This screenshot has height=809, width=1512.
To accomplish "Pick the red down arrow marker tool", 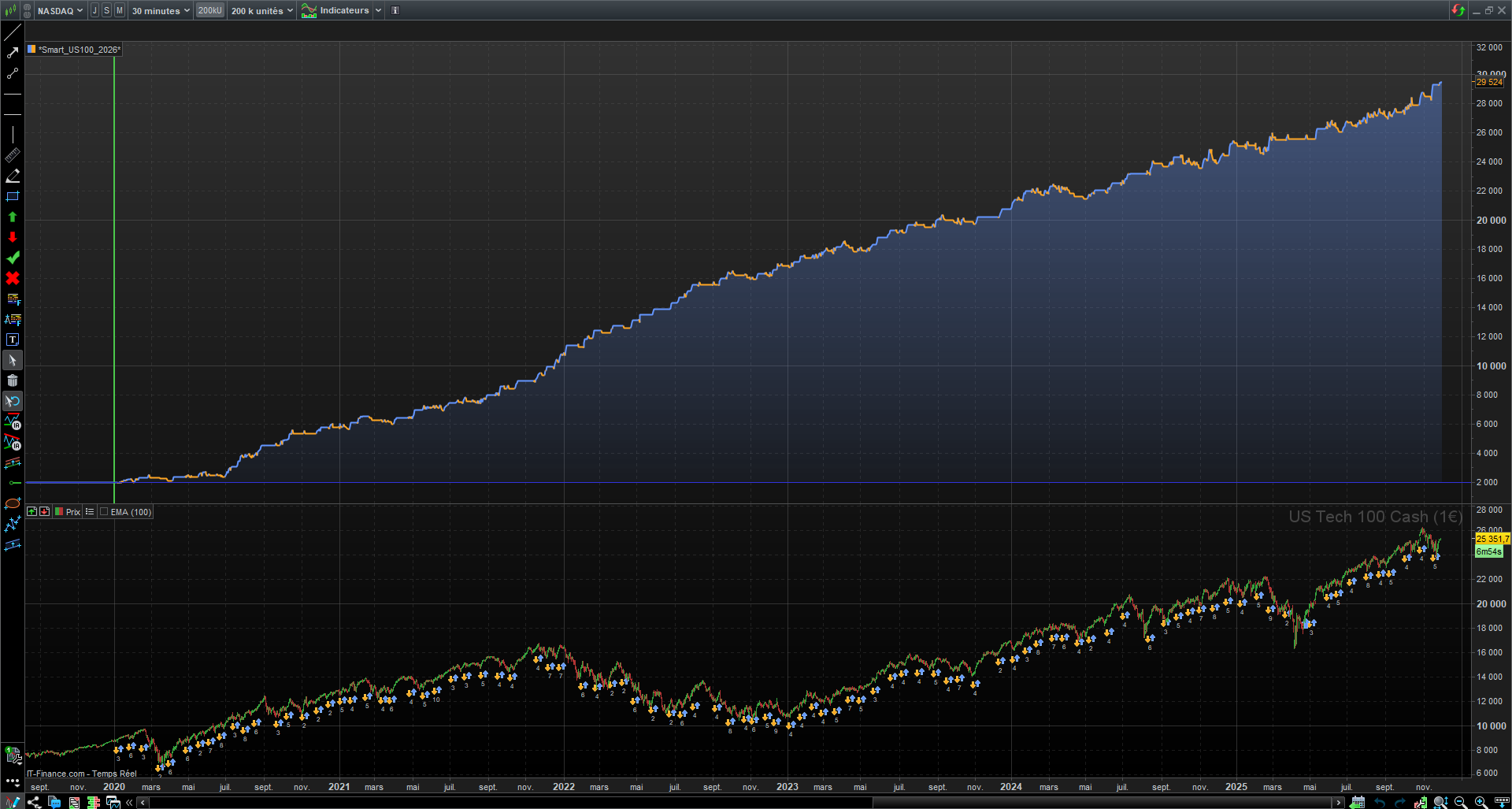I will pyautogui.click(x=13, y=237).
